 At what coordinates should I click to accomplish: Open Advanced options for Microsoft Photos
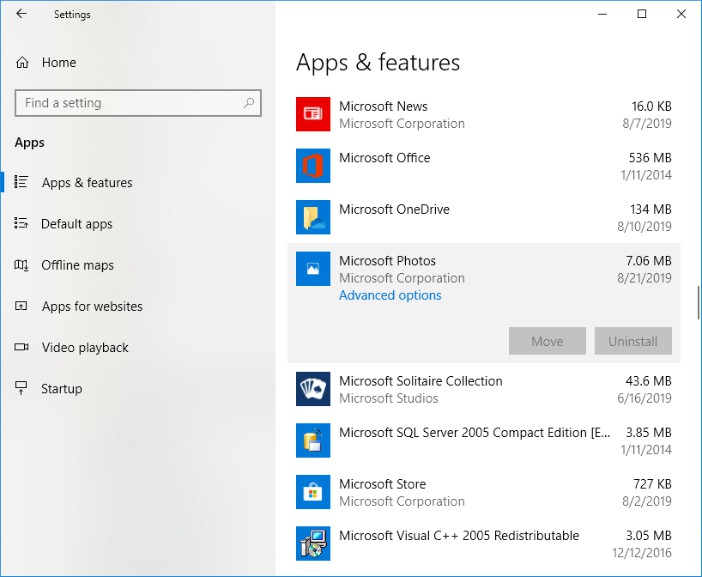point(390,295)
